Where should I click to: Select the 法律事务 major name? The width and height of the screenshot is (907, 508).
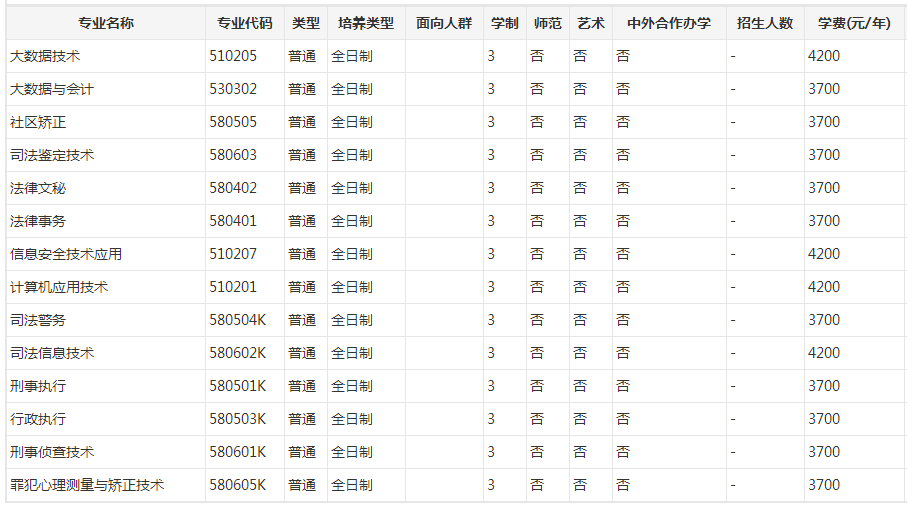coord(38,221)
